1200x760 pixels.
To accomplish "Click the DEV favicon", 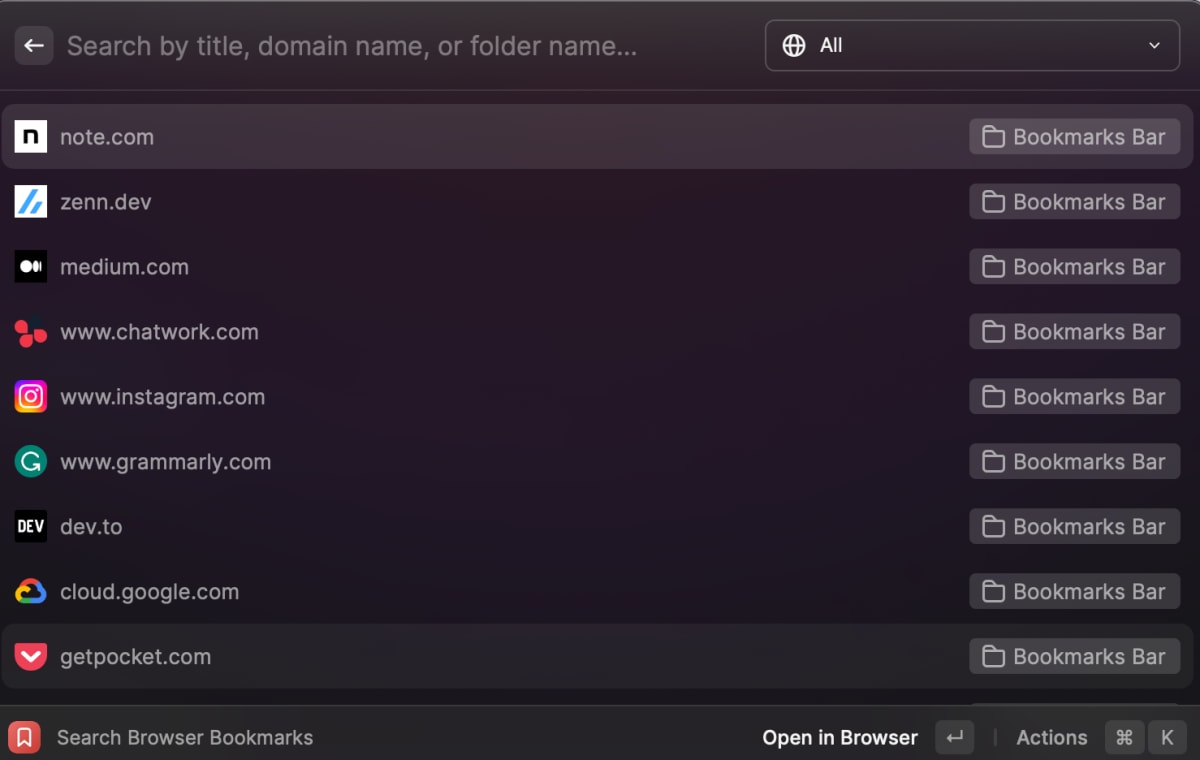I will (31, 527).
